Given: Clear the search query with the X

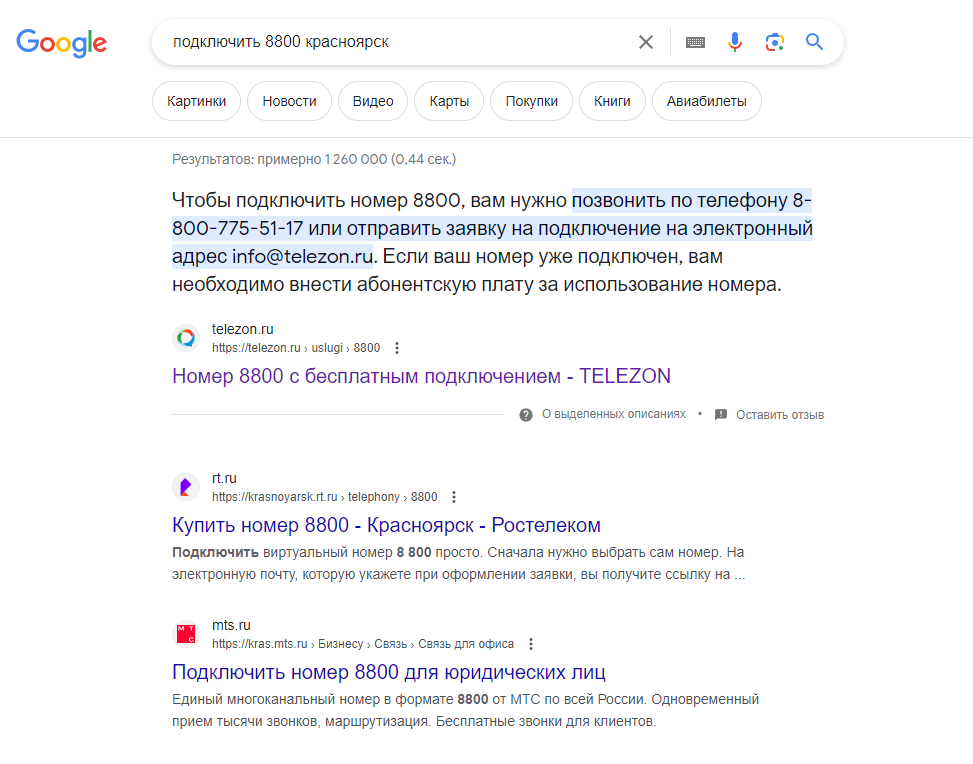Looking at the screenshot, I should click(645, 42).
